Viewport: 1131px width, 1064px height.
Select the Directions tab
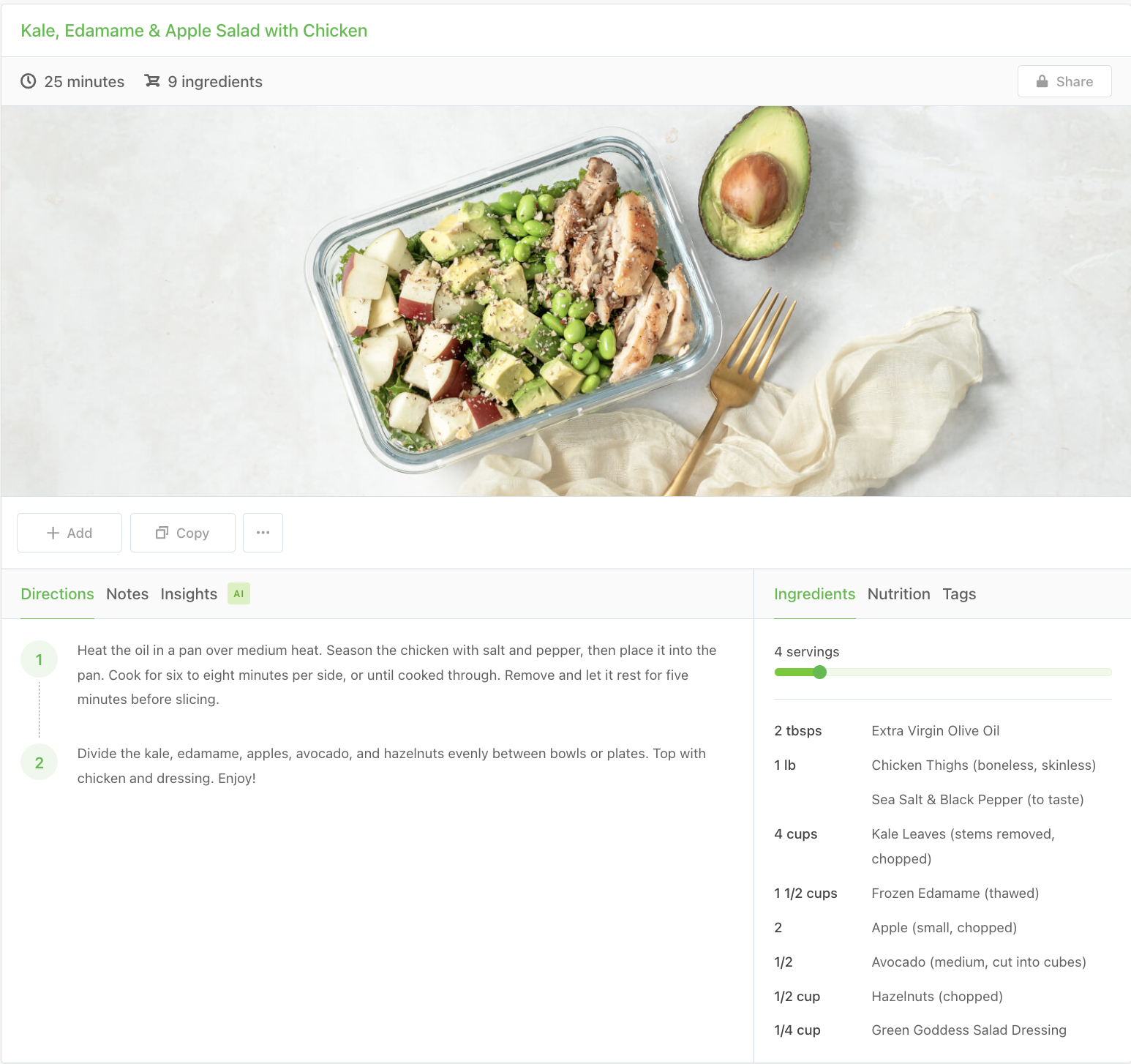pyautogui.click(x=57, y=594)
